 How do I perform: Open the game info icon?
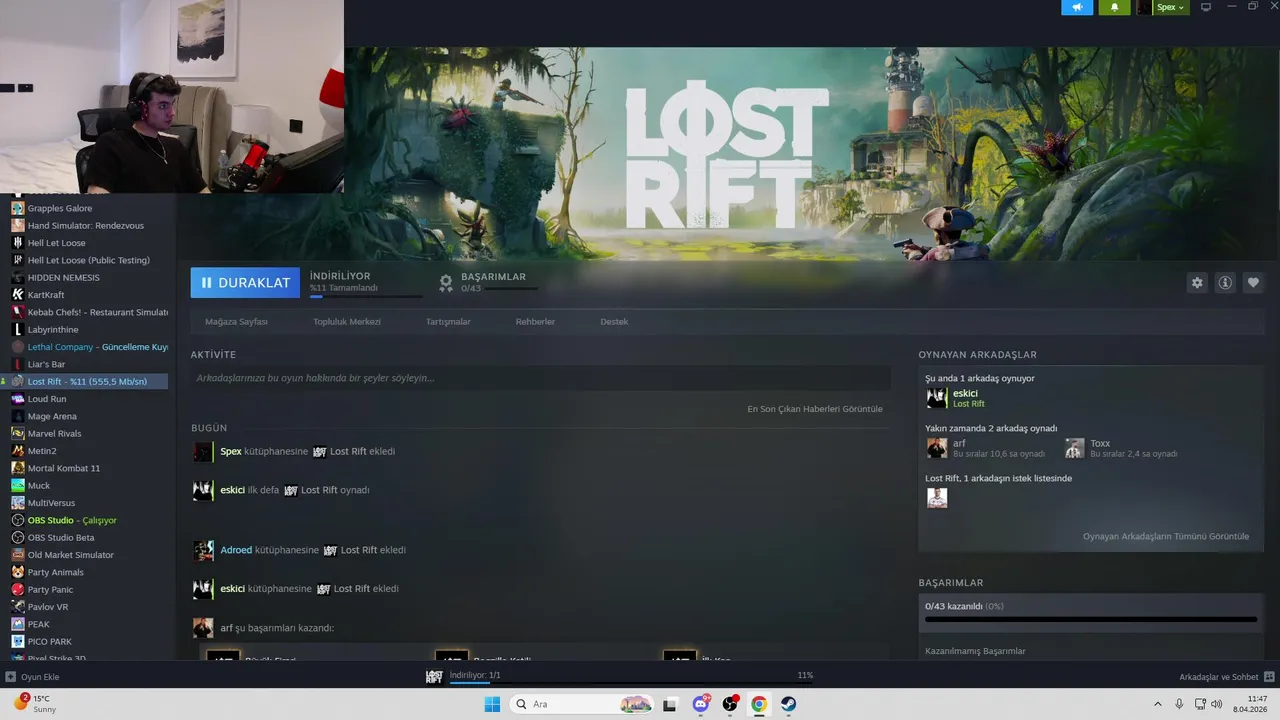click(1225, 283)
